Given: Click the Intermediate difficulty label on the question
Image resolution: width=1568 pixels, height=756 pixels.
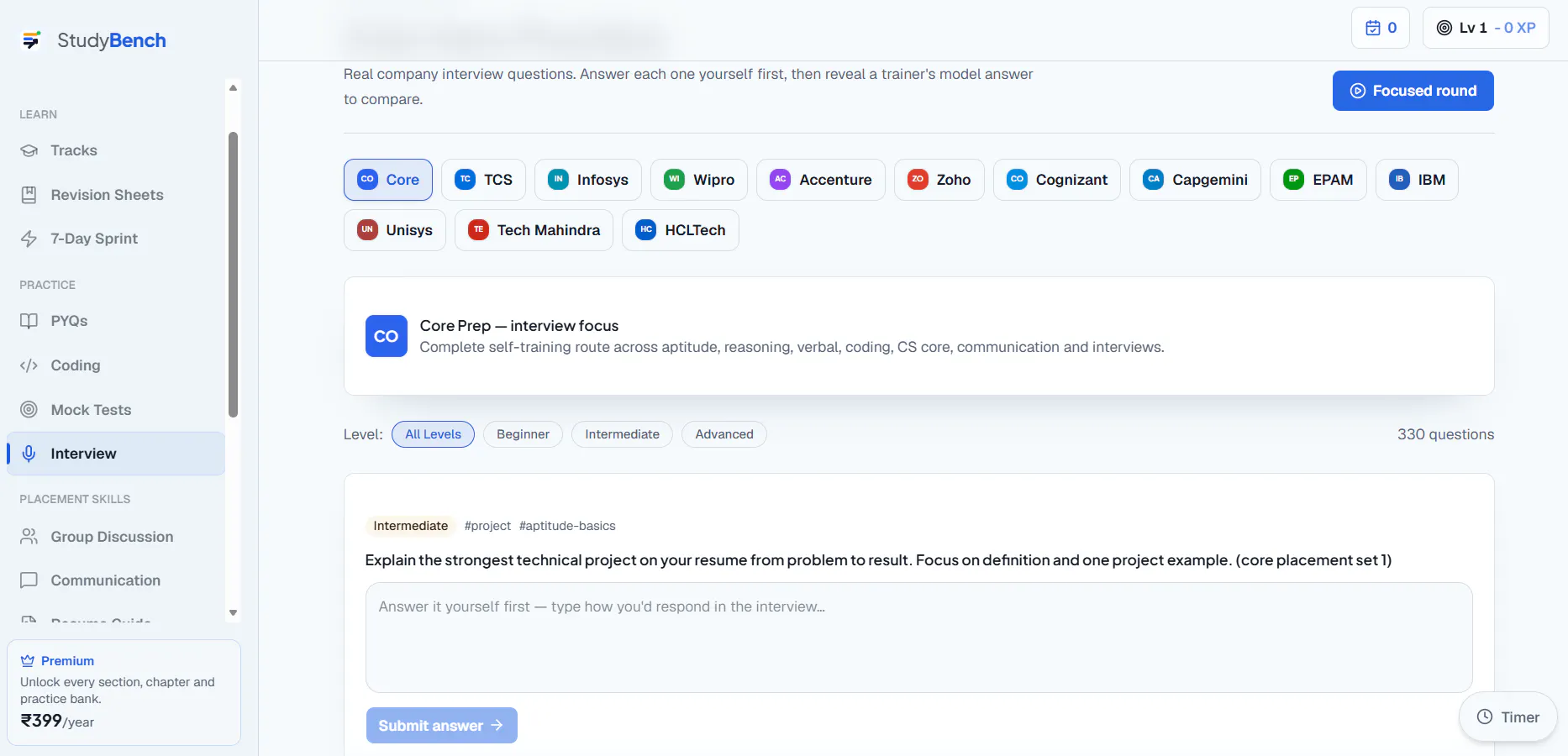Looking at the screenshot, I should pyautogui.click(x=411, y=526).
